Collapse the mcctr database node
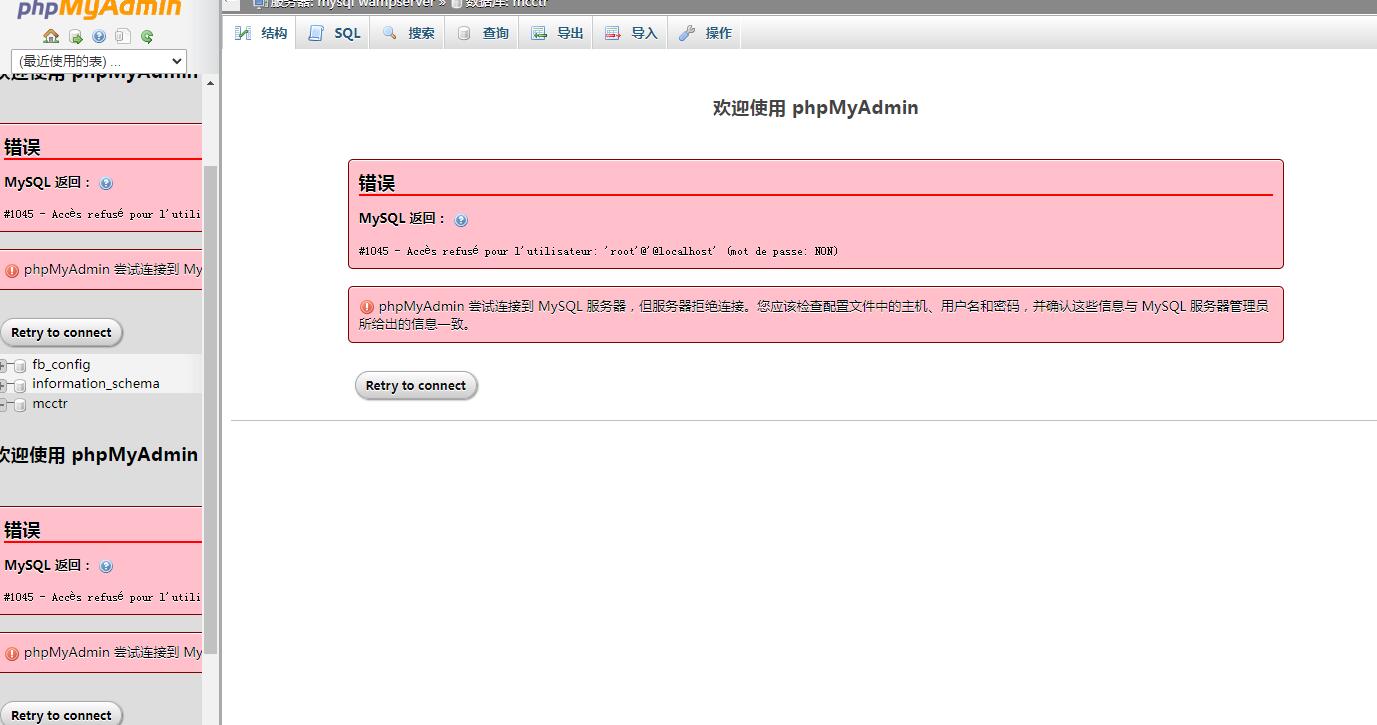1377x725 pixels. pyautogui.click(x=4, y=405)
